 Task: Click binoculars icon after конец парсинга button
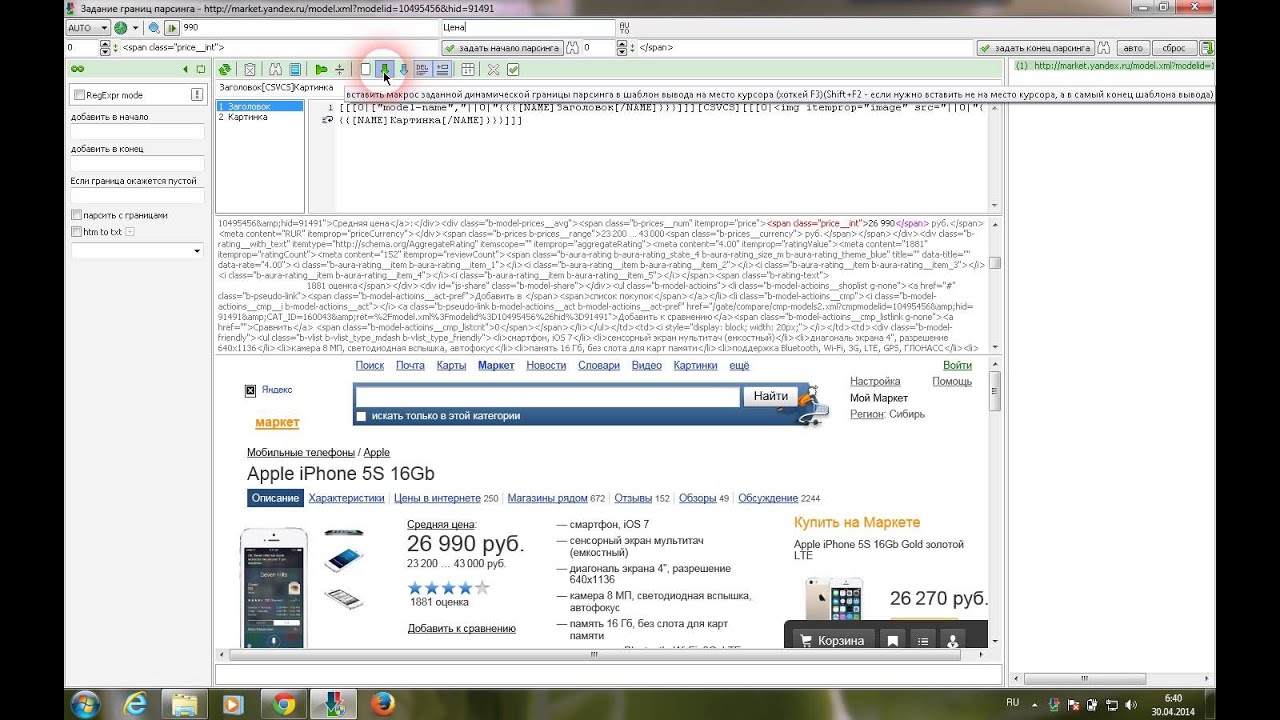(1104, 47)
